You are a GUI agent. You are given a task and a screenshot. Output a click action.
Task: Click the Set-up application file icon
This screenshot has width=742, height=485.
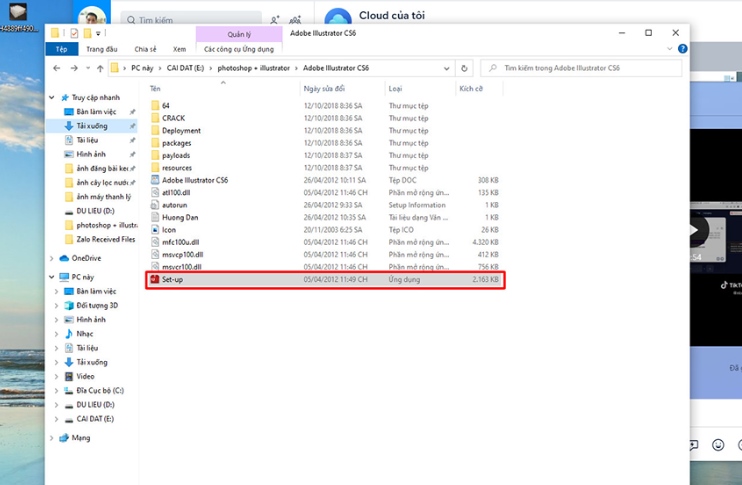click(154, 279)
